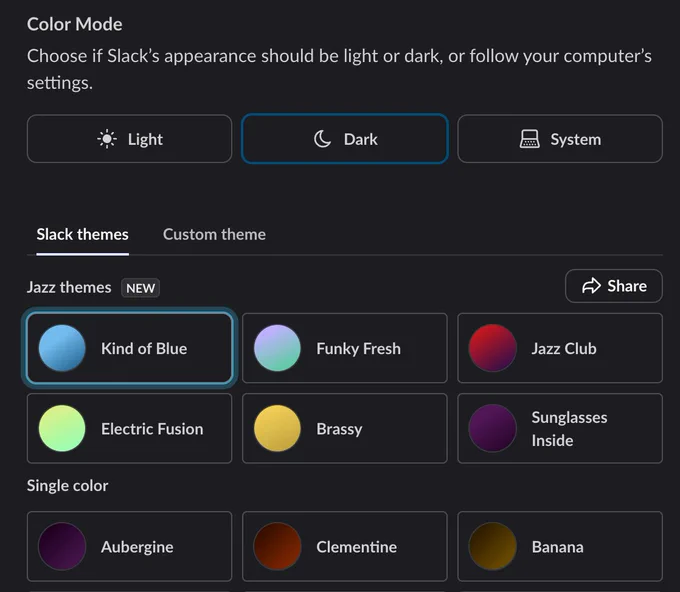The width and height of the screenshot is (680, 592).
Task: Click the lime green Electric Fusion swatch
Action: point(62,428)
